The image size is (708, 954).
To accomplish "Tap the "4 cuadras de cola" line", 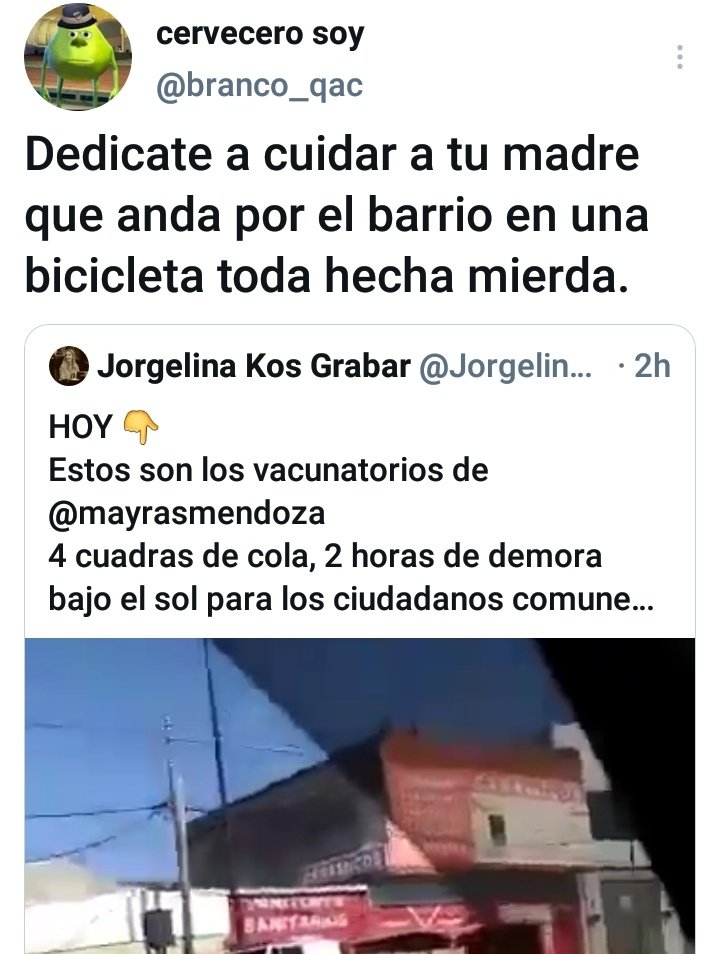I will (325, 556).
